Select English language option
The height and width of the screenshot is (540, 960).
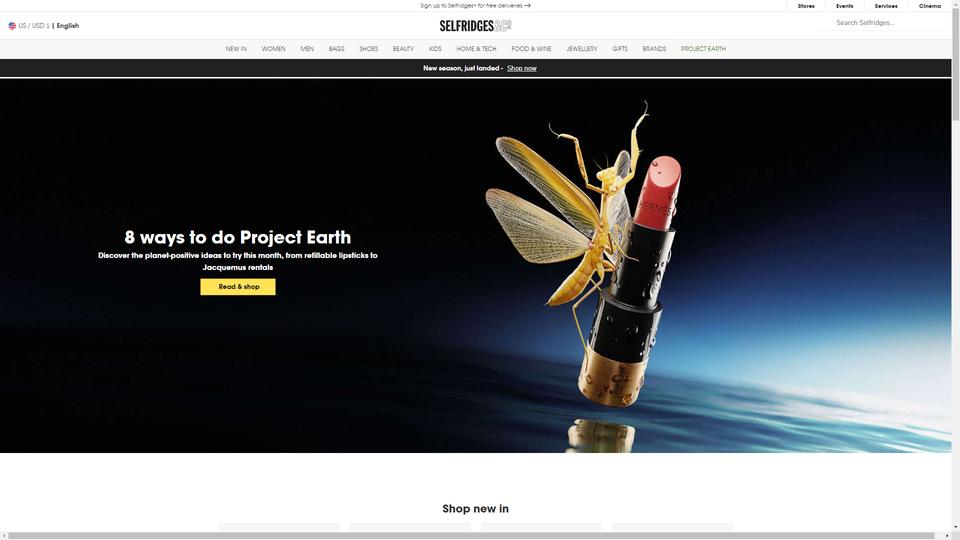click(x=68, y=26)
